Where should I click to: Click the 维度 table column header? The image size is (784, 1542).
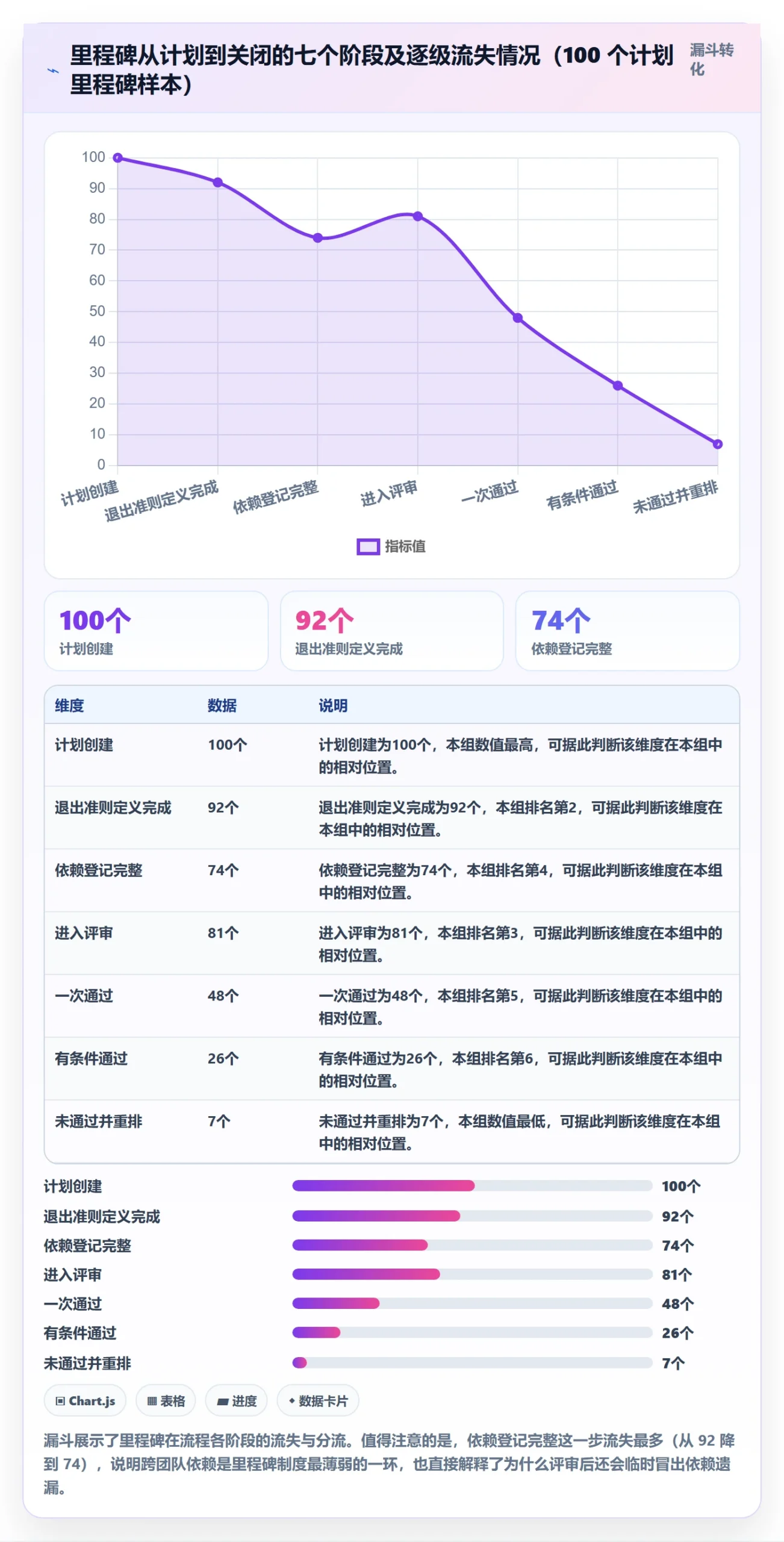point(69,705)
